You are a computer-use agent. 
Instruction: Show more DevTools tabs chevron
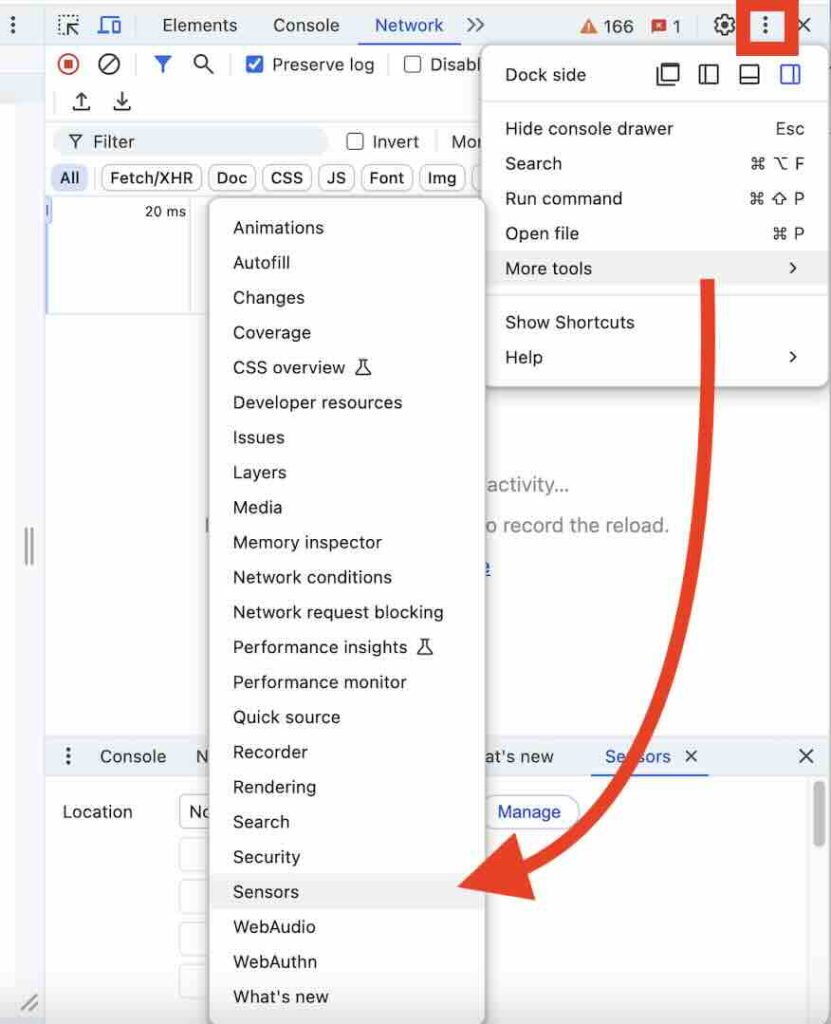476,25
